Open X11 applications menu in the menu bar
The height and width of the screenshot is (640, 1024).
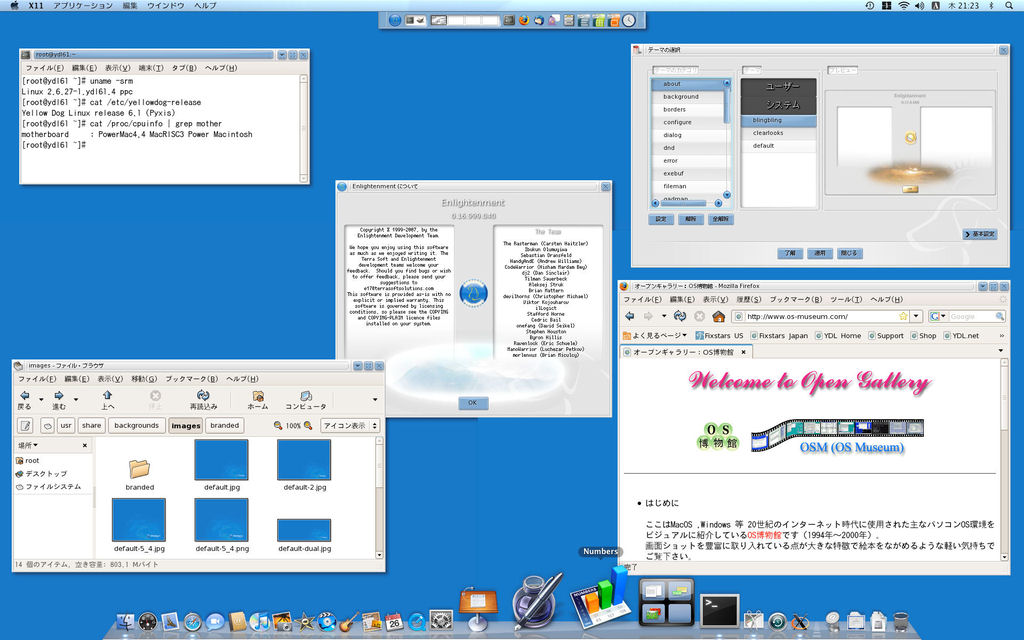pyautogui.click(x=82, y=5)
